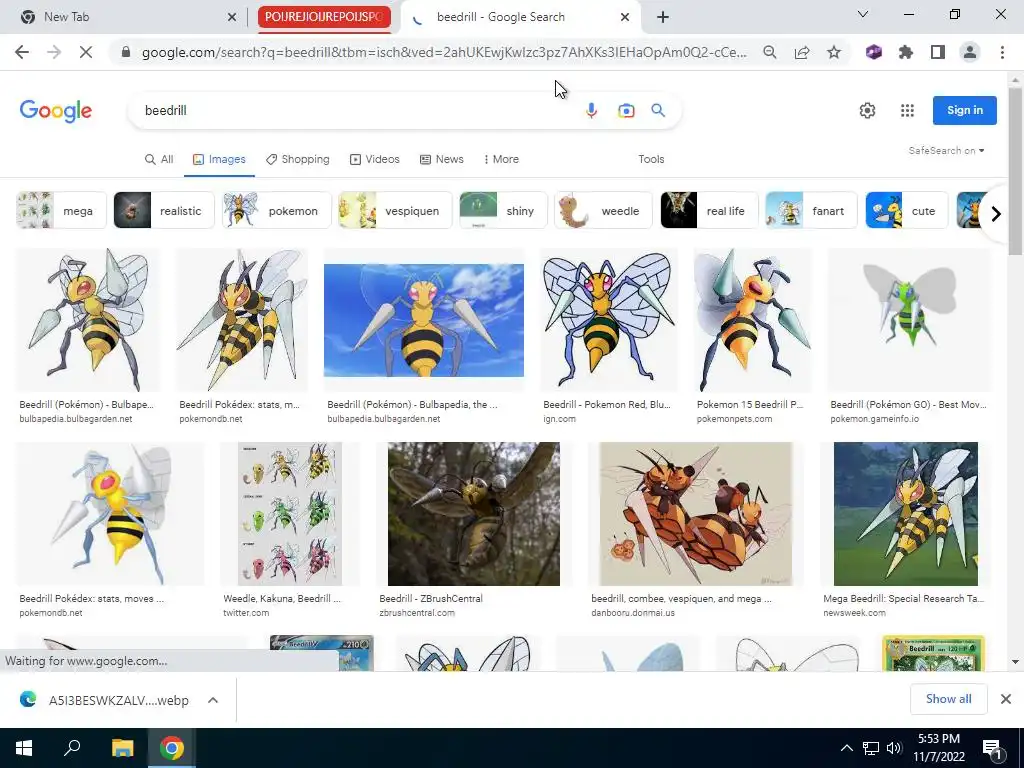Filter by the pokemon chip
This screenshot has width=1024, height=768.
(x=277, y=210)
